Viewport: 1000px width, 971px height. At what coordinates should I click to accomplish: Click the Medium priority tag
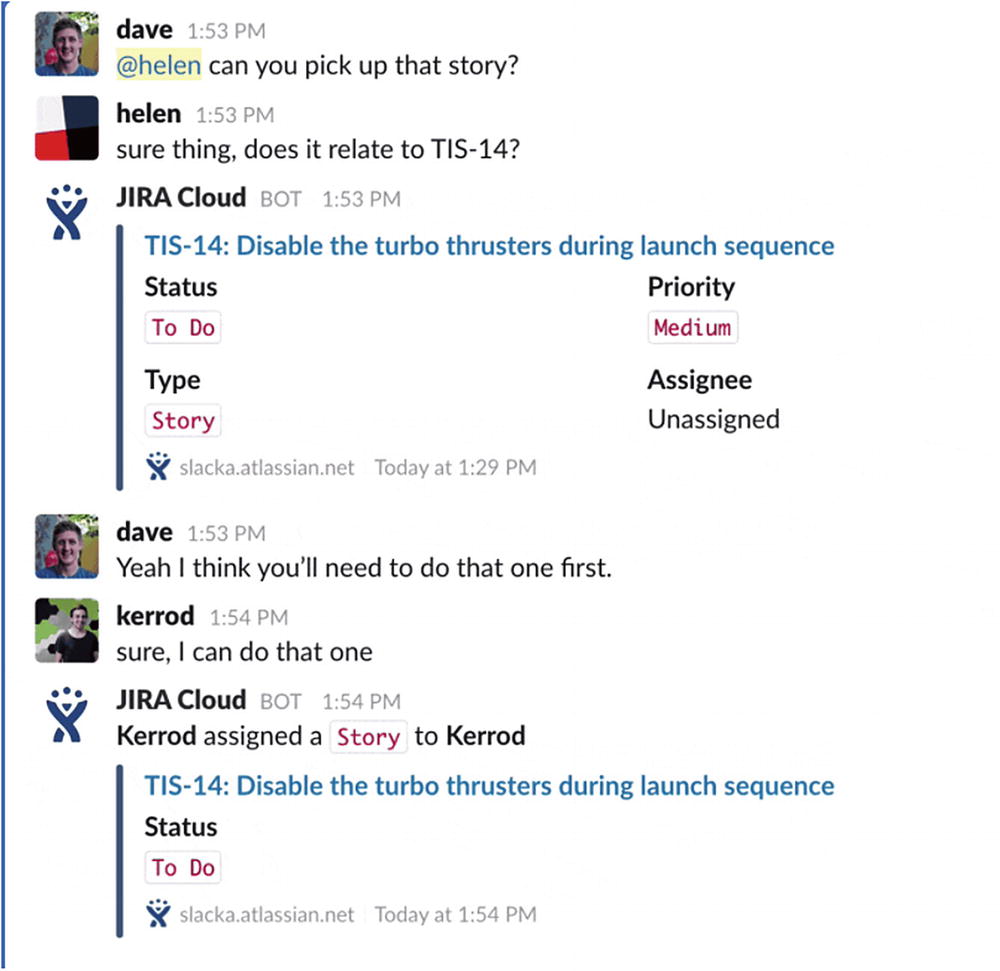pos(692,328)
